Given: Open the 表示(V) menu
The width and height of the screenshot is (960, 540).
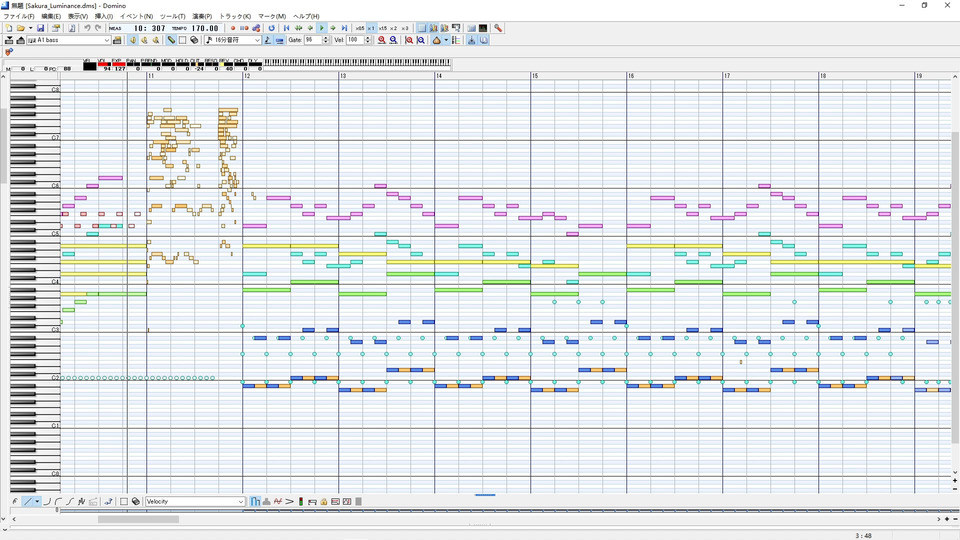Looking at the screenshot, I should click(x=78, y=17).
